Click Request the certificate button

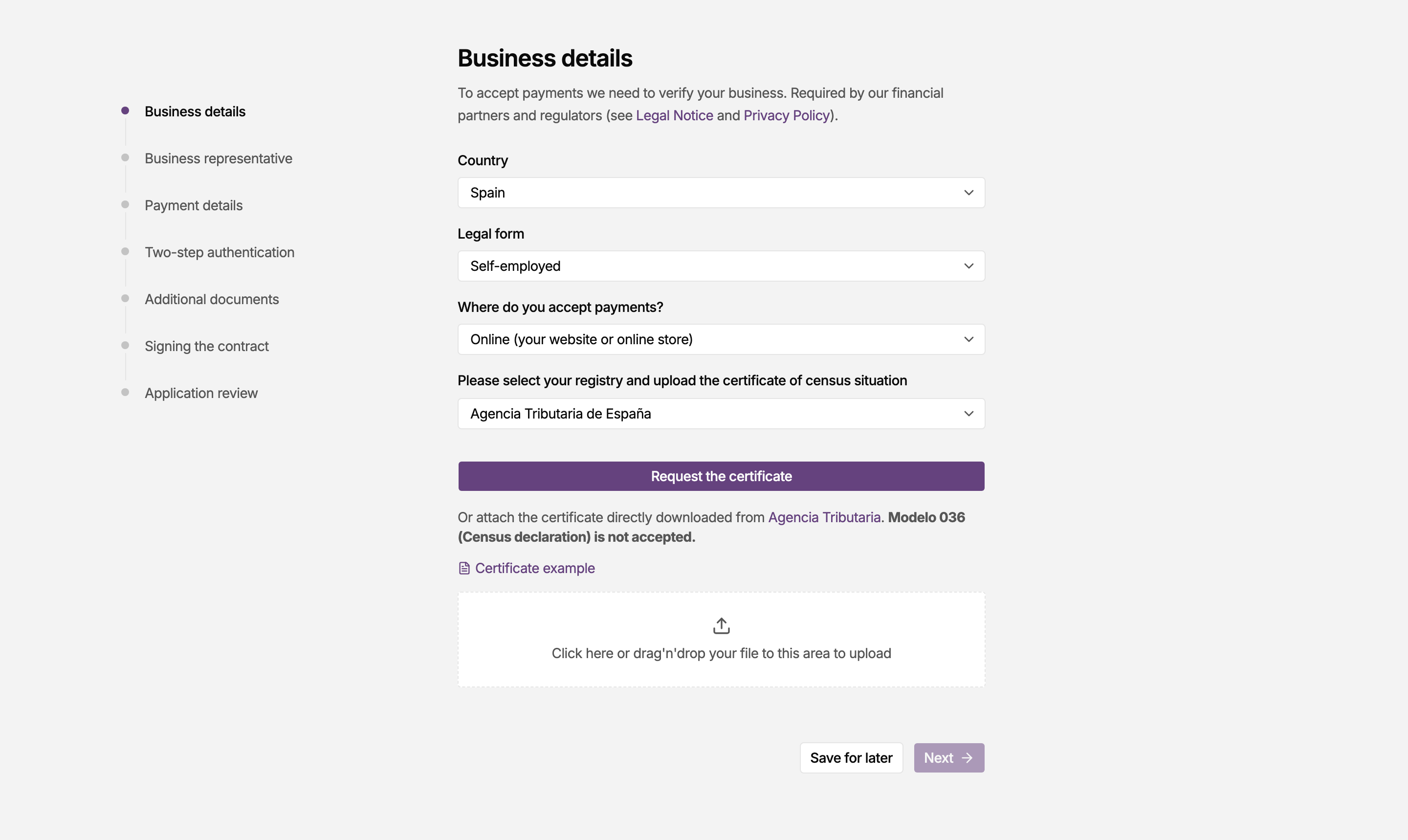pyautogui.click(x=721, y=476)
